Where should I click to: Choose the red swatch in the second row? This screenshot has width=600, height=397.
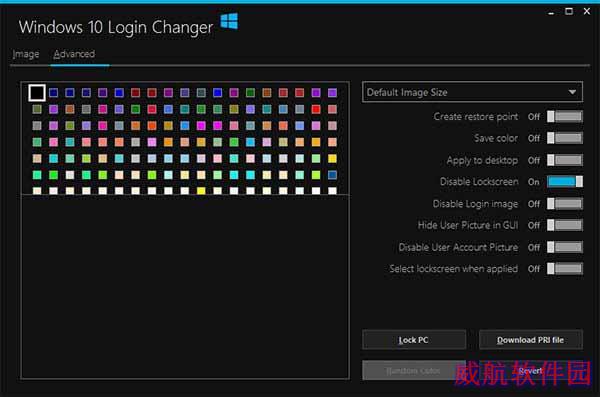pos(316,109)
